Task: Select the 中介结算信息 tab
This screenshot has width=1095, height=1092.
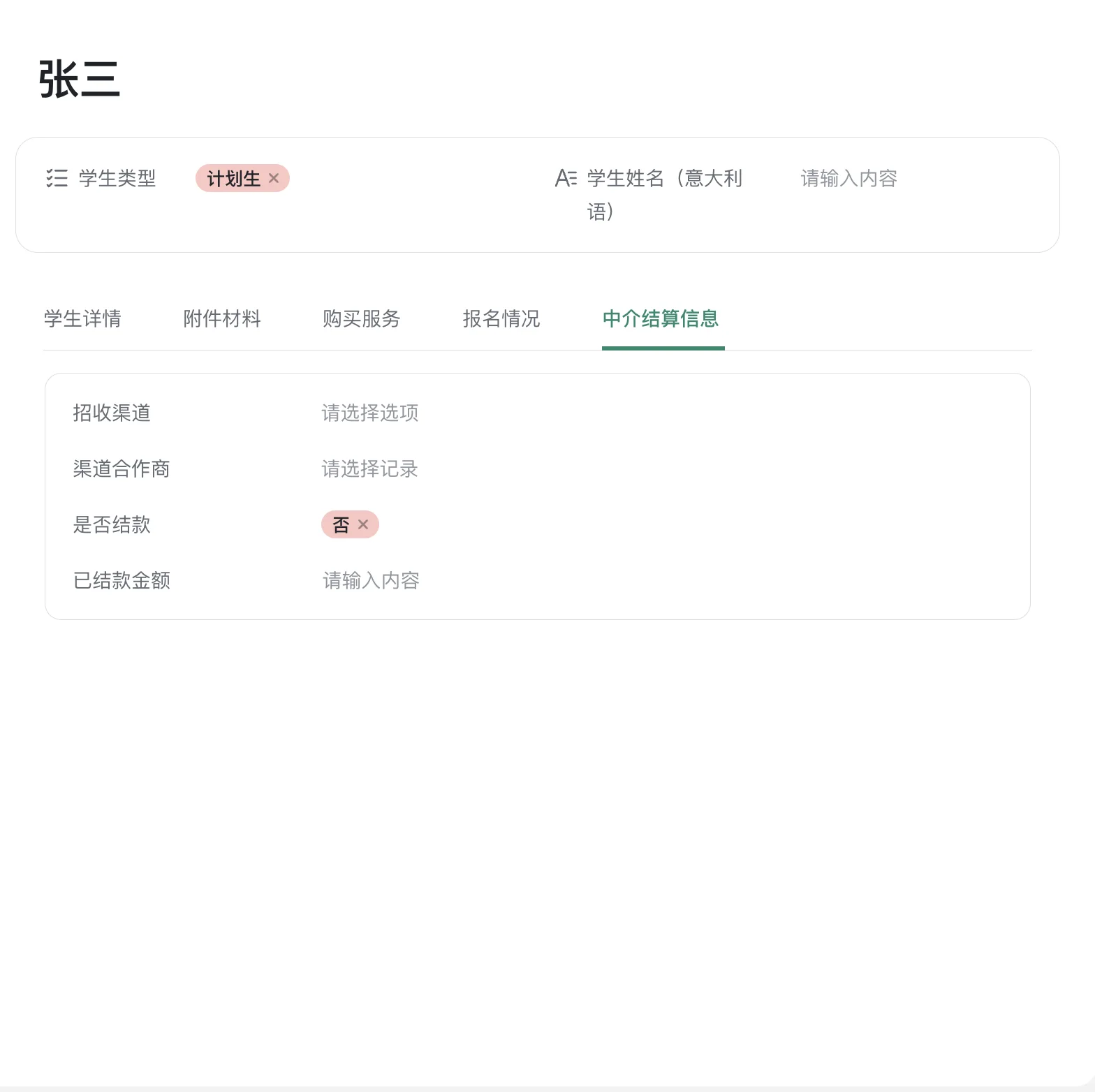Action: [661, 319]
